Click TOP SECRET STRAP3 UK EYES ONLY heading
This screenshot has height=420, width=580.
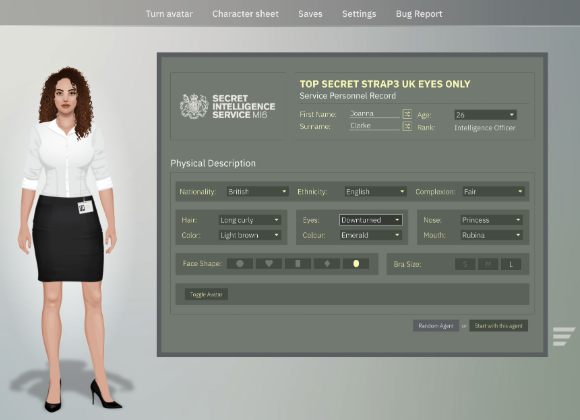coord(385,84)
